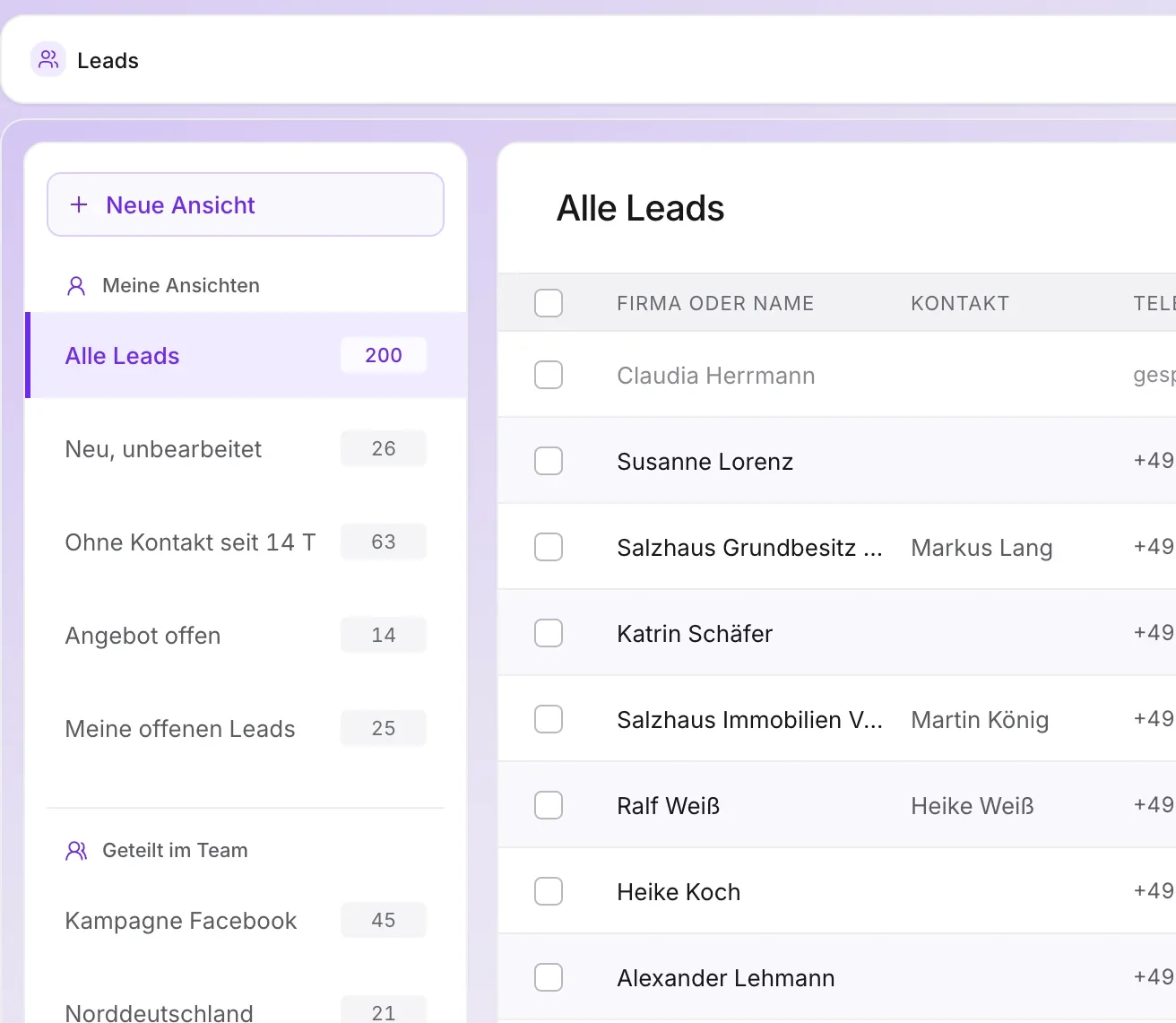Open lead Salzhaus Grundbesitz

click(x=749, y=547)
